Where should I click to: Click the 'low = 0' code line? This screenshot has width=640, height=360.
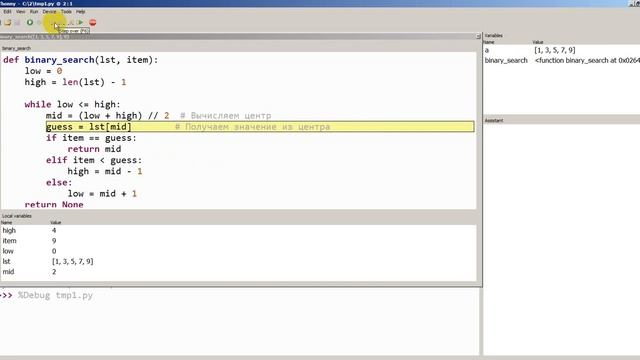click(x=43, y=71)
